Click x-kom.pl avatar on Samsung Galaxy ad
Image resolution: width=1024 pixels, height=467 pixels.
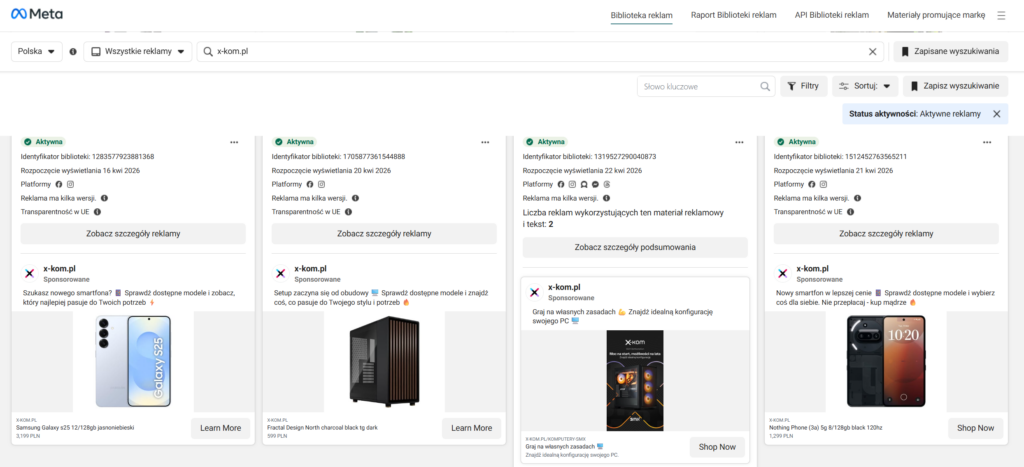pos(29,273)
